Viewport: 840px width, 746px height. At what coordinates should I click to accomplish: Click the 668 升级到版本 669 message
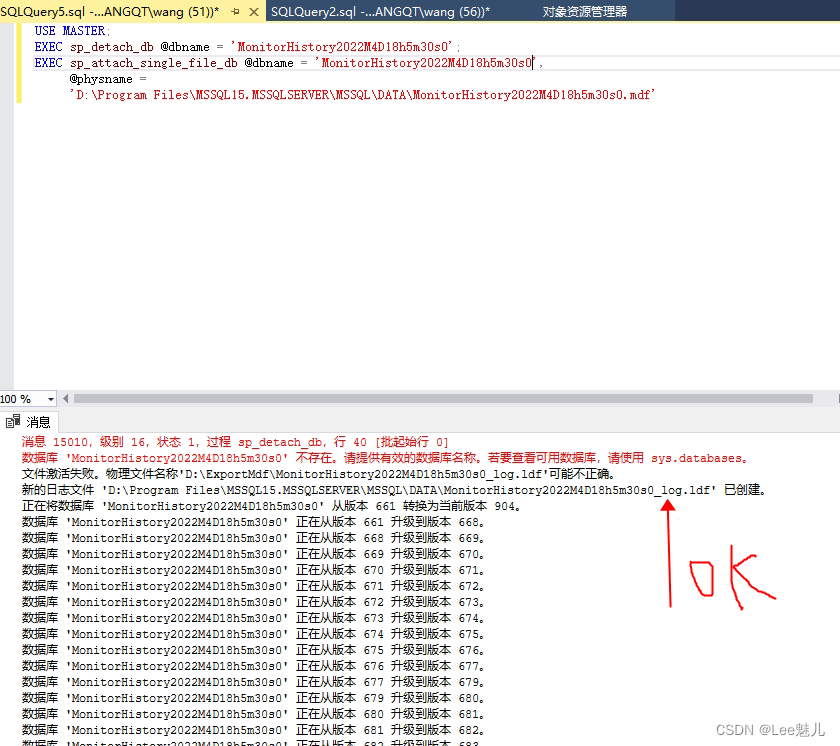(x=253, y=538)
